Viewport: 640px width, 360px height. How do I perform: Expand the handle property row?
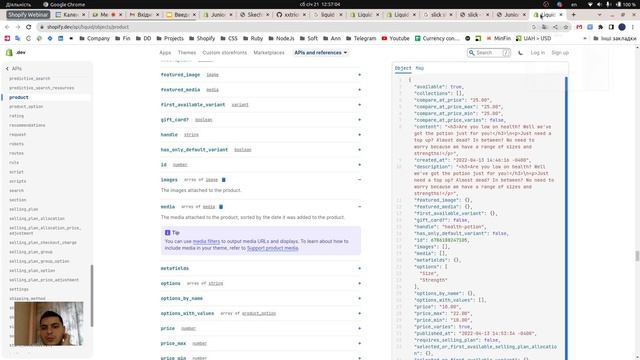260,135
